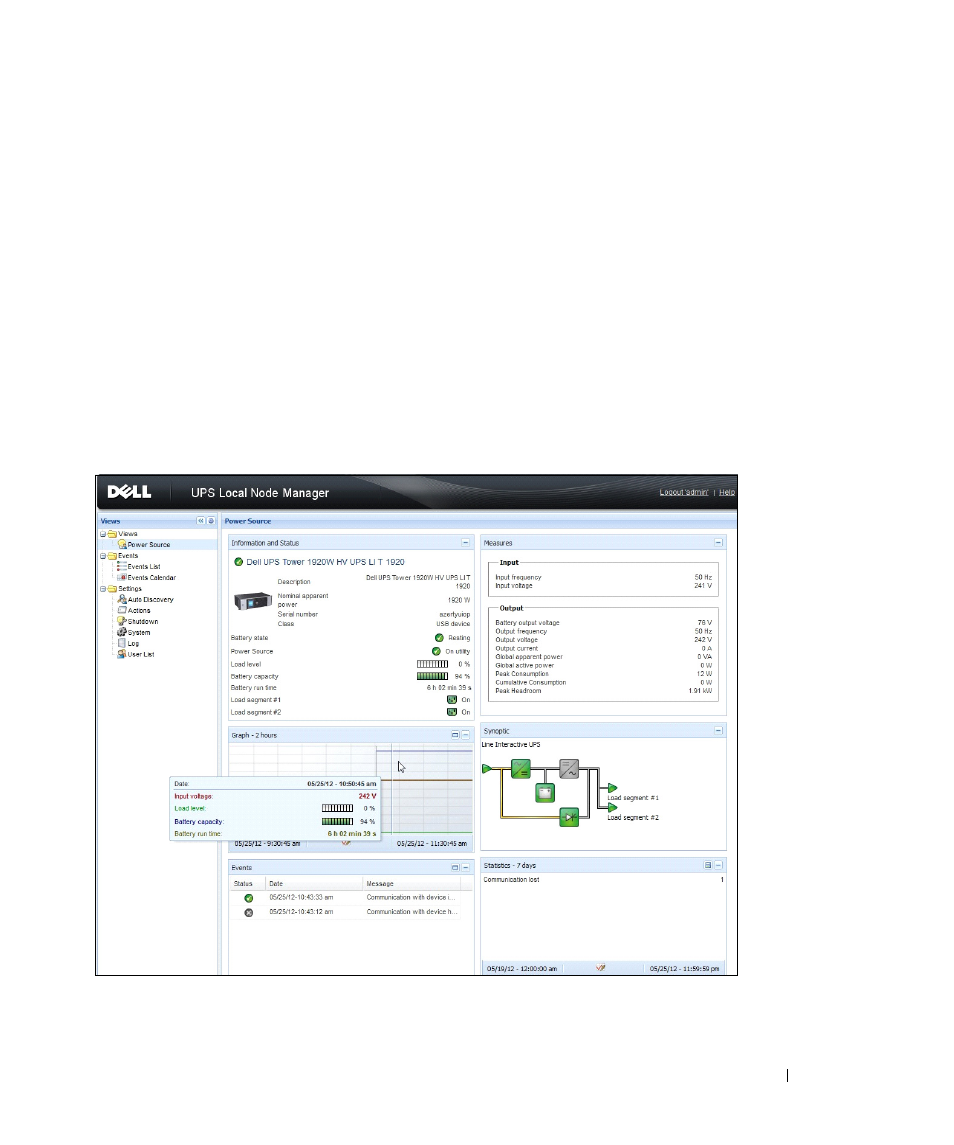The height and width of the screenshot is (1145, 954).
Task: Collapse the Synoptic panel
Action: point(718,730)
